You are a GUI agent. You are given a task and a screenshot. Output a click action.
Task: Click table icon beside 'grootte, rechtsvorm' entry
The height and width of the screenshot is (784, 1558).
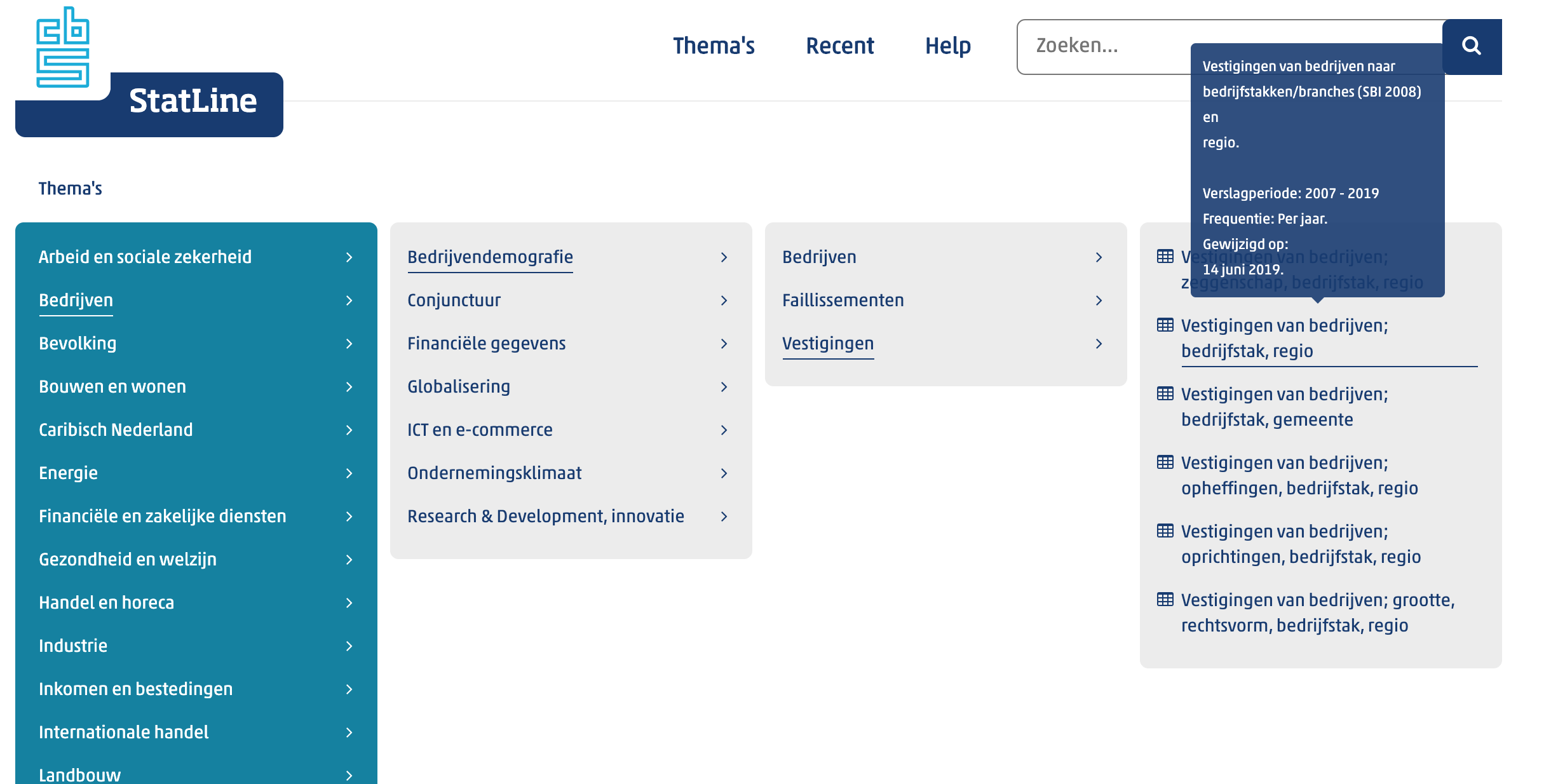(1165, 600)
